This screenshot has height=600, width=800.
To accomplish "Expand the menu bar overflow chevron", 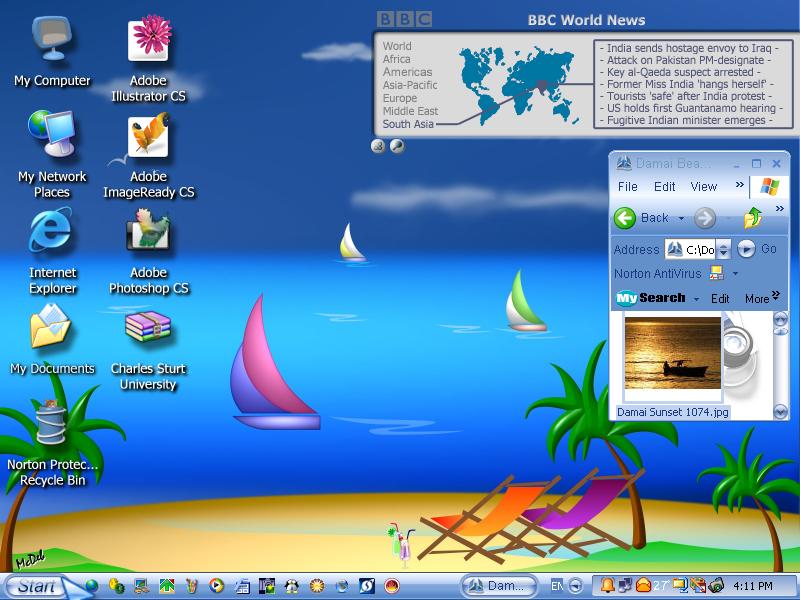I will 739,185.
